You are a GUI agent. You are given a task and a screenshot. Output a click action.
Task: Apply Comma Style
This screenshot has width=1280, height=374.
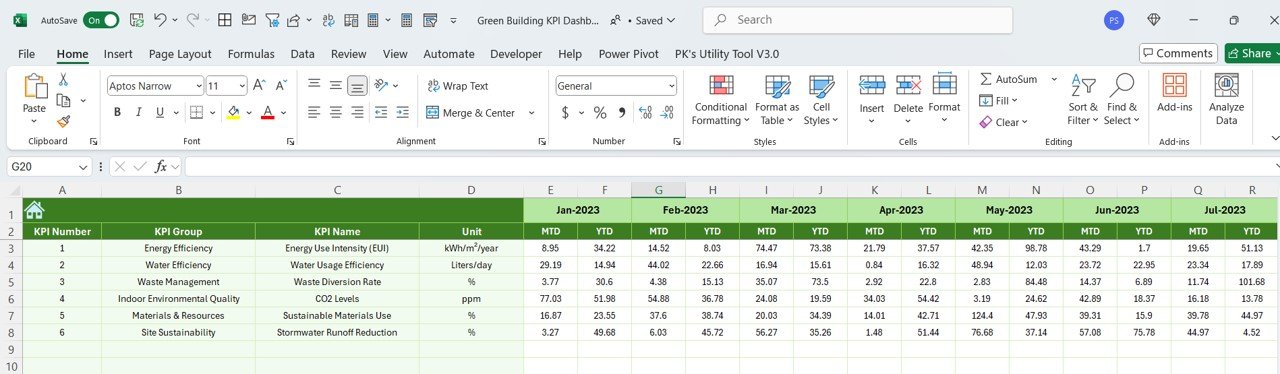[622, 113]
